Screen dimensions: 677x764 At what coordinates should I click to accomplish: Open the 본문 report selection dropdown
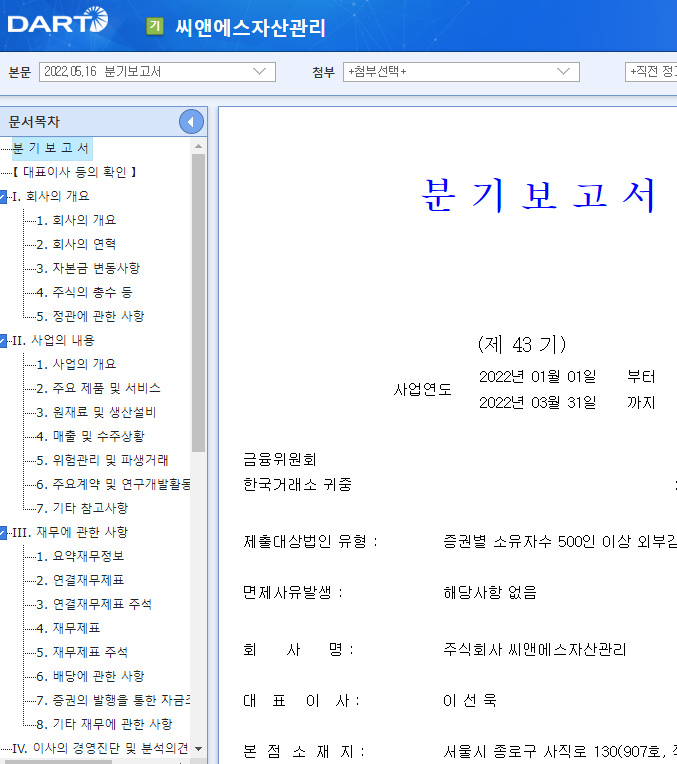click(x=157, y=72)
